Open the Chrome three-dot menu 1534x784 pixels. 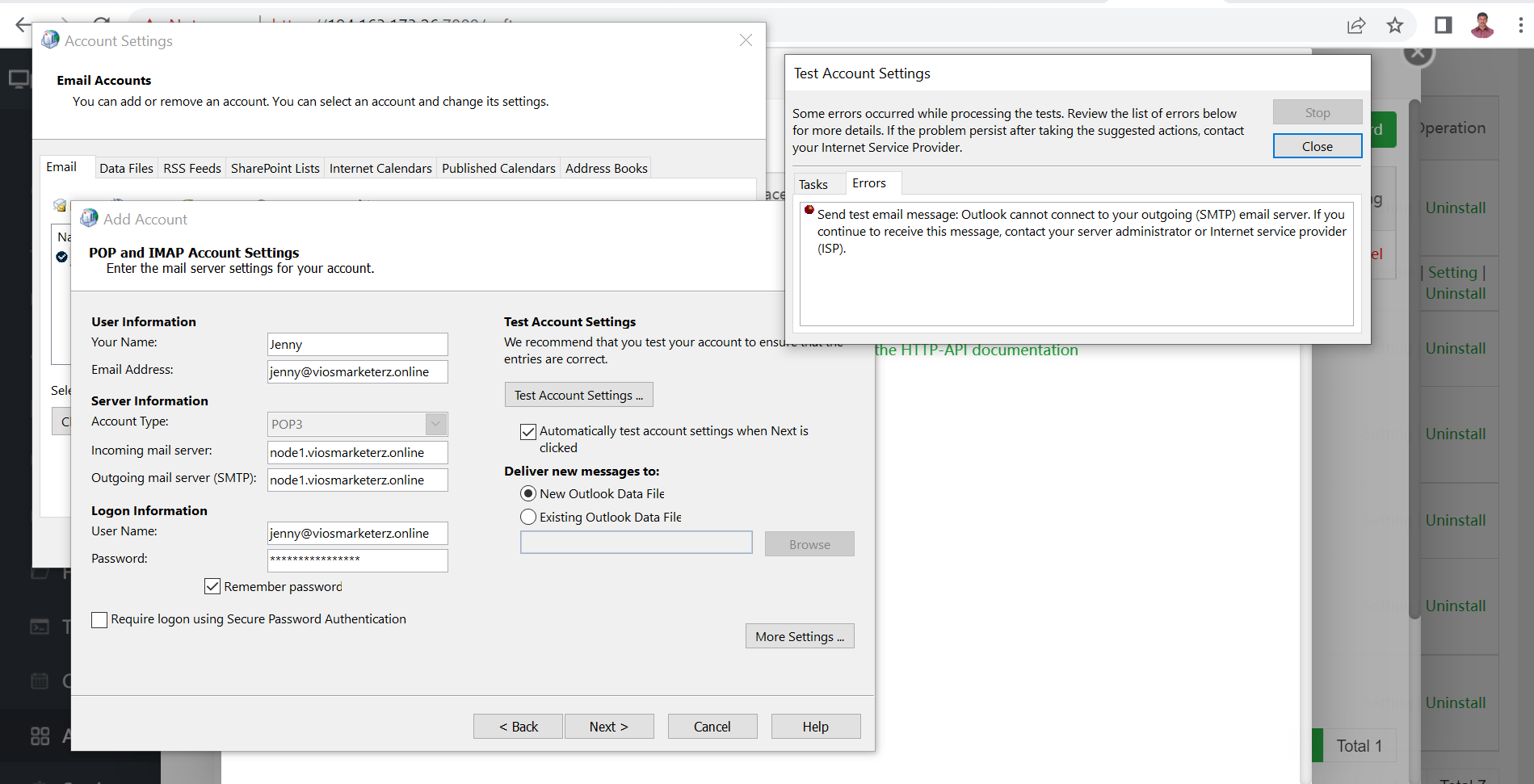pyautogui.click(x=1520, y=26)
